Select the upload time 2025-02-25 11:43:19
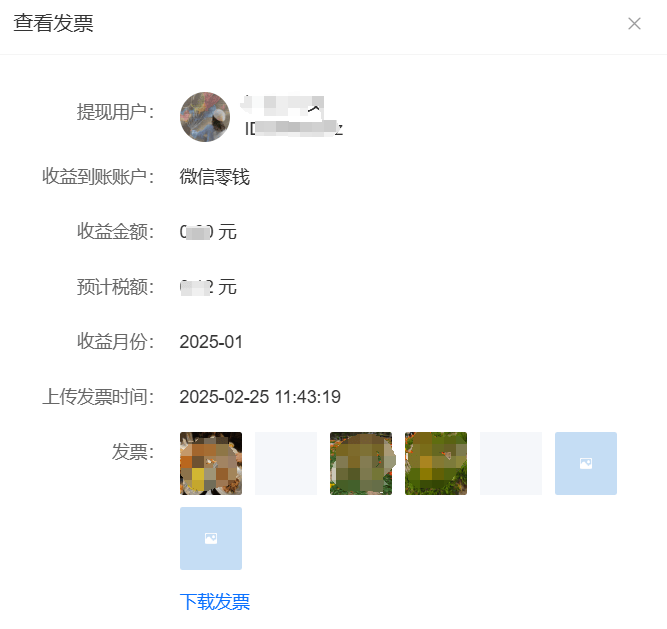The height and width of the screenshot is (629, 667). tap(260, 397)
